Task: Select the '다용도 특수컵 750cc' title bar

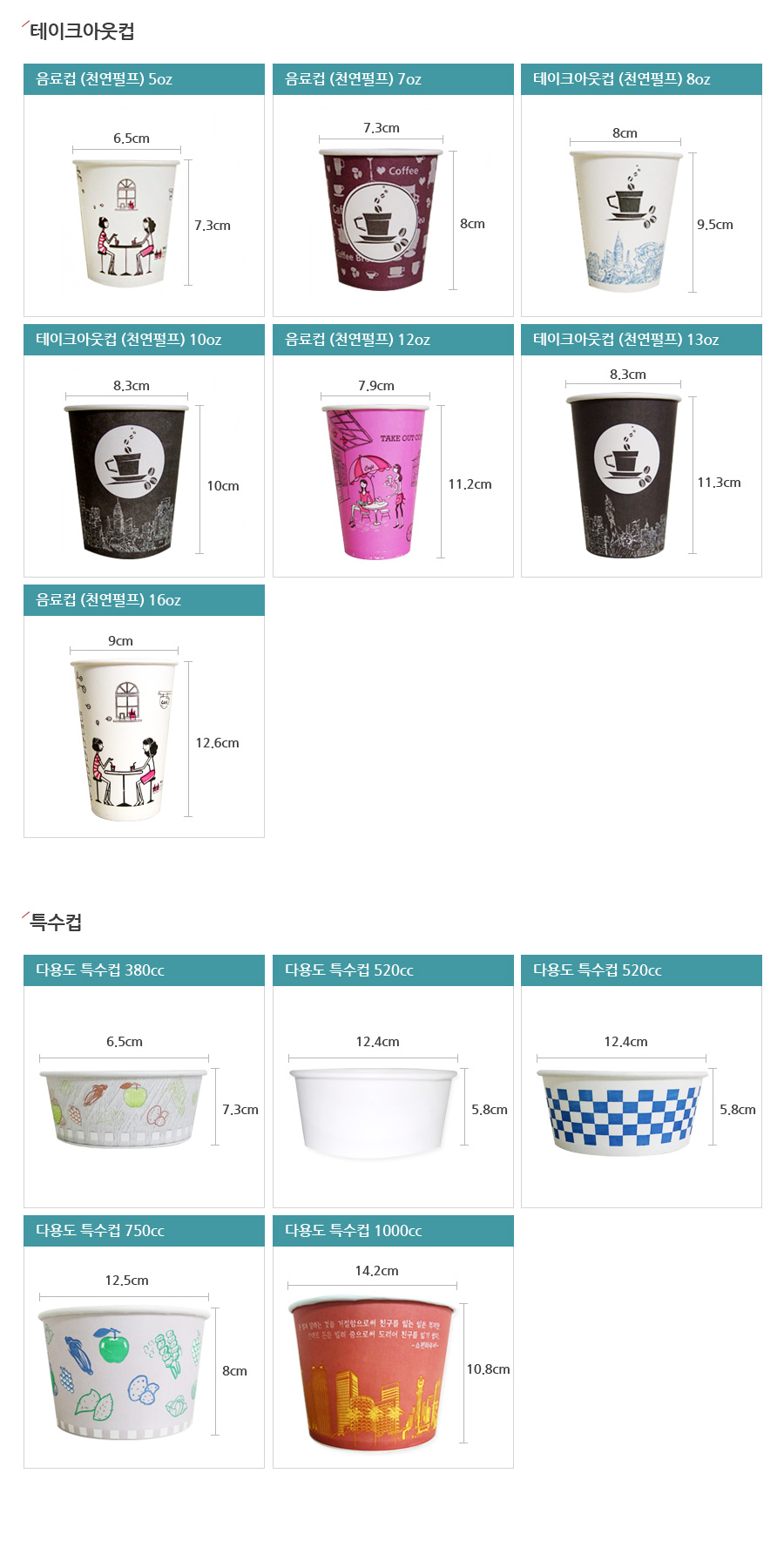Action: click(x=144, y=1231)
